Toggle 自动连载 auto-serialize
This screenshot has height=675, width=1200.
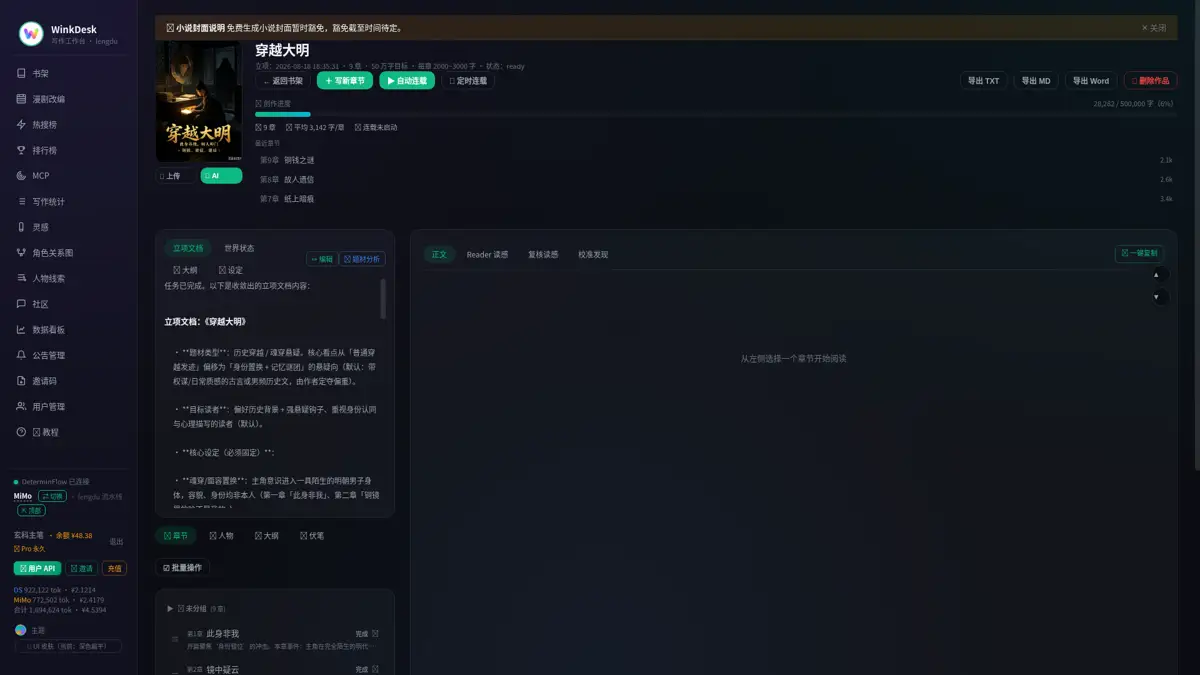coord(407,81)
